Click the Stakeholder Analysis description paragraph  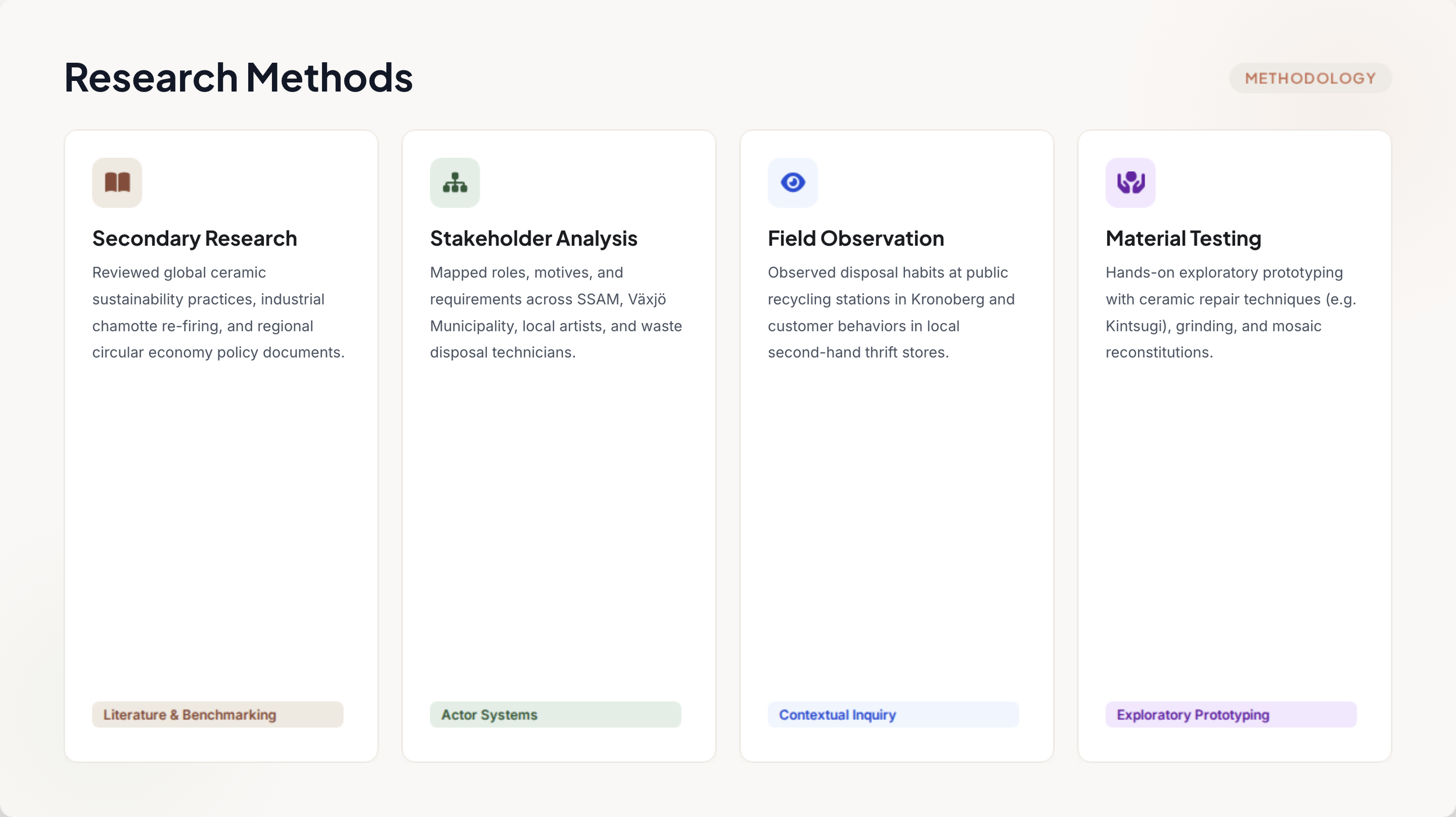[556, 313]
